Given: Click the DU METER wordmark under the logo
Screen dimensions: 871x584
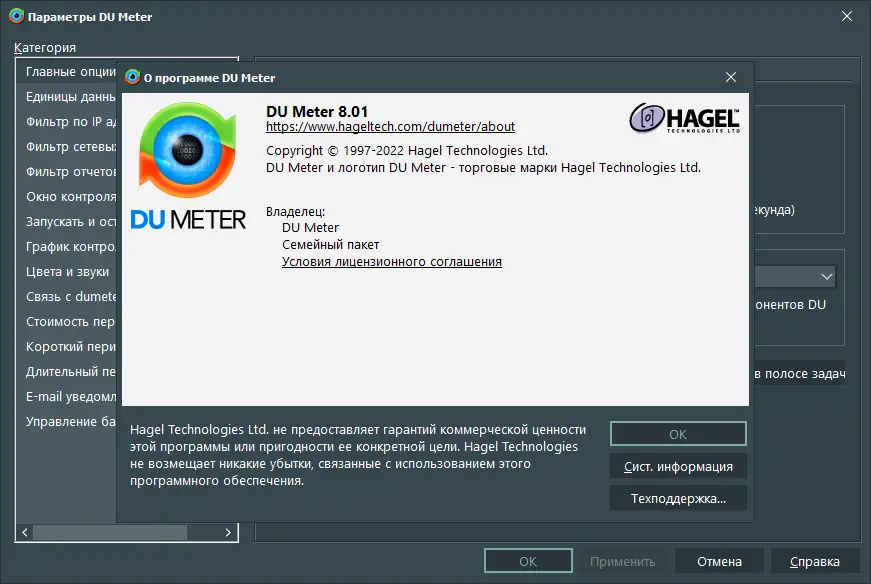Looking at the screenshot, I should (x=188, y=219).
